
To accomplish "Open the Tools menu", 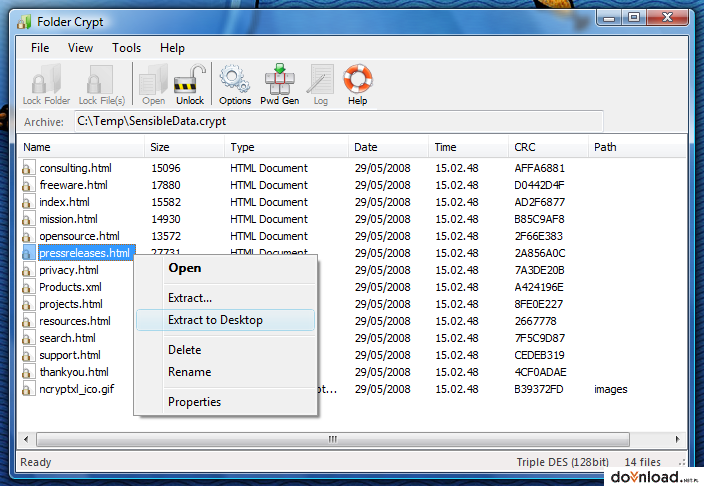I will 126,48.
